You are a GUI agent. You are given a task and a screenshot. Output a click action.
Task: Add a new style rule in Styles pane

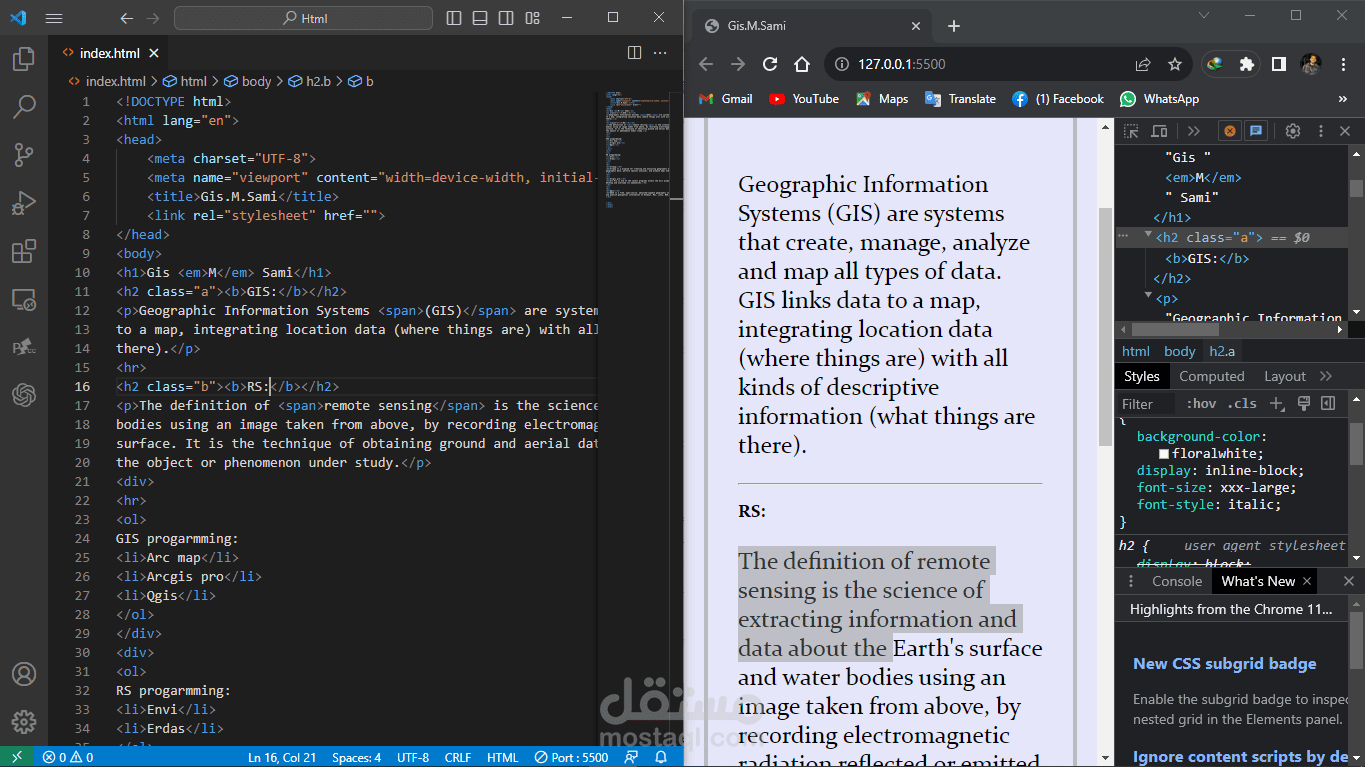coord(1277,404)
